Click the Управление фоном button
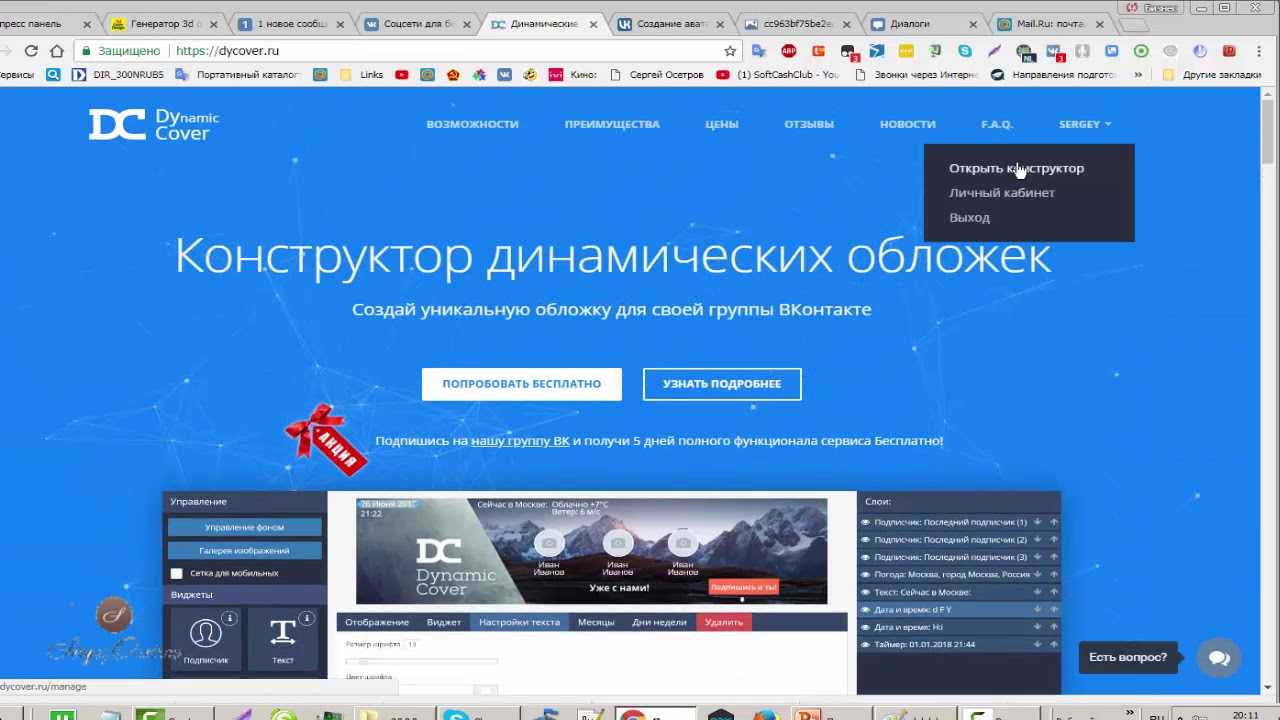This screenshot has height=720, width=1280. point(245,527)
